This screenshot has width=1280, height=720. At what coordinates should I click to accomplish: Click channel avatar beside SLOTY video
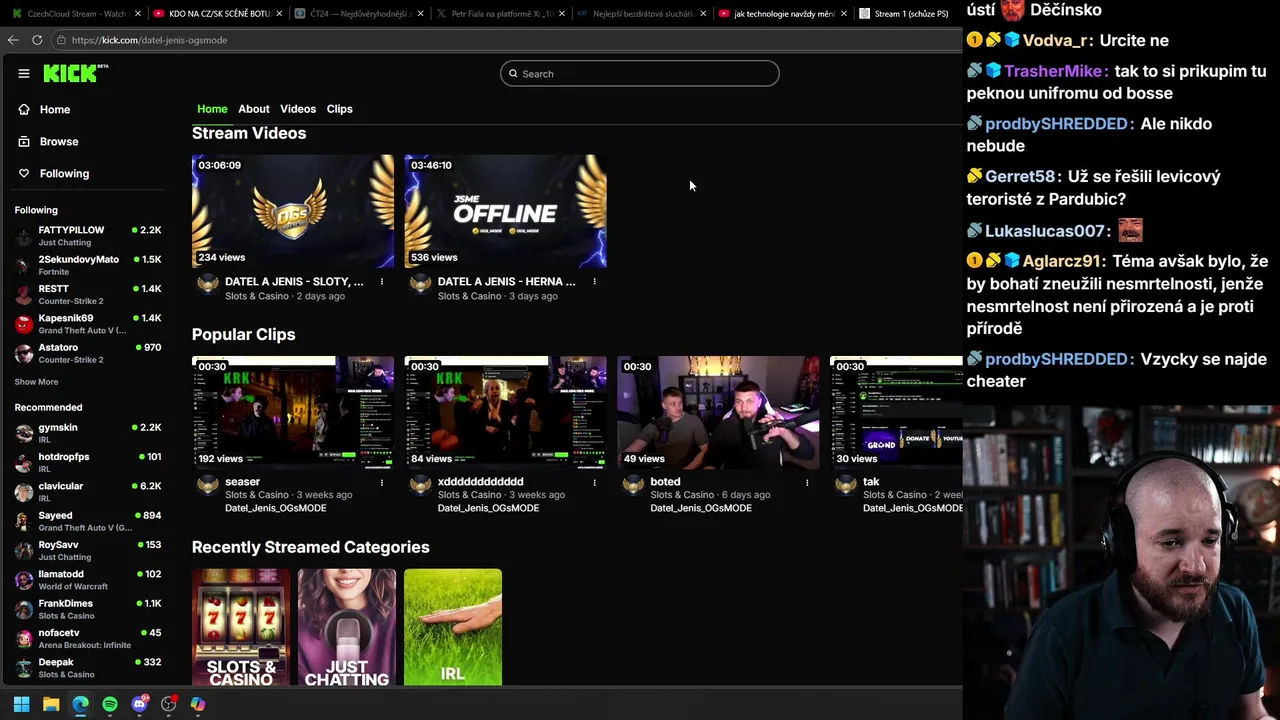click(208, 284)
